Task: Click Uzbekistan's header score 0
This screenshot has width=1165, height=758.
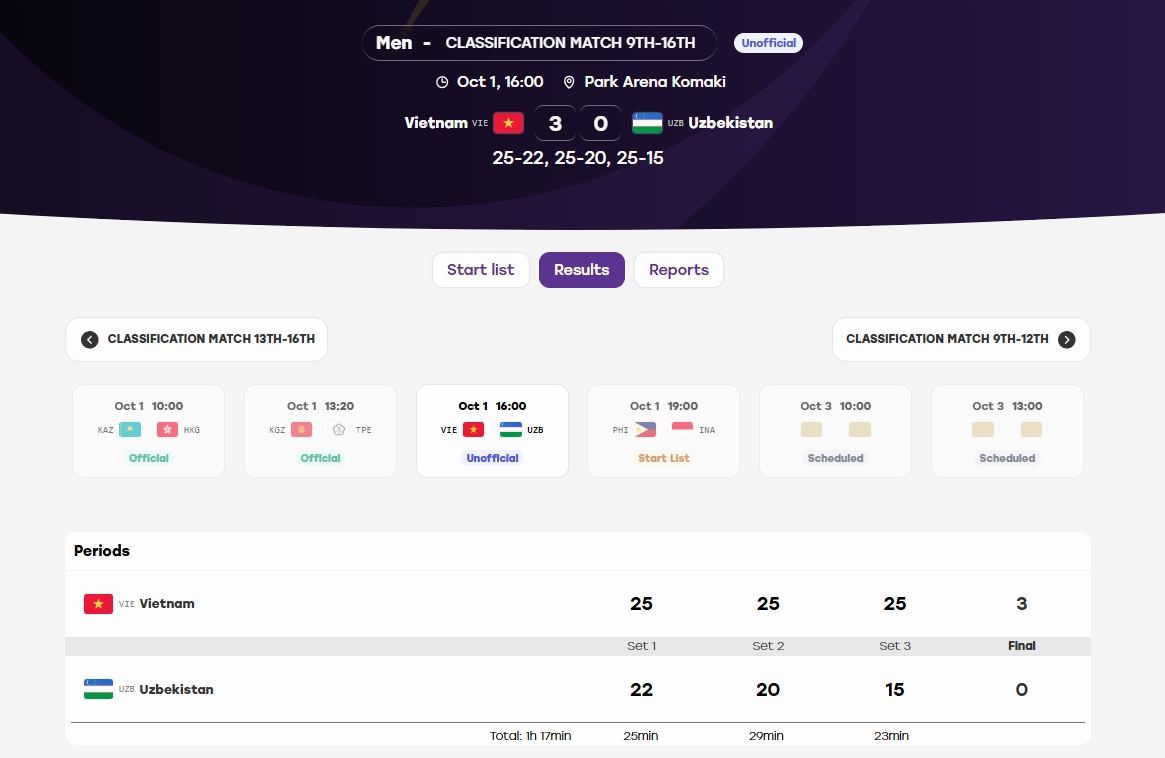Action: coord(600,123)
